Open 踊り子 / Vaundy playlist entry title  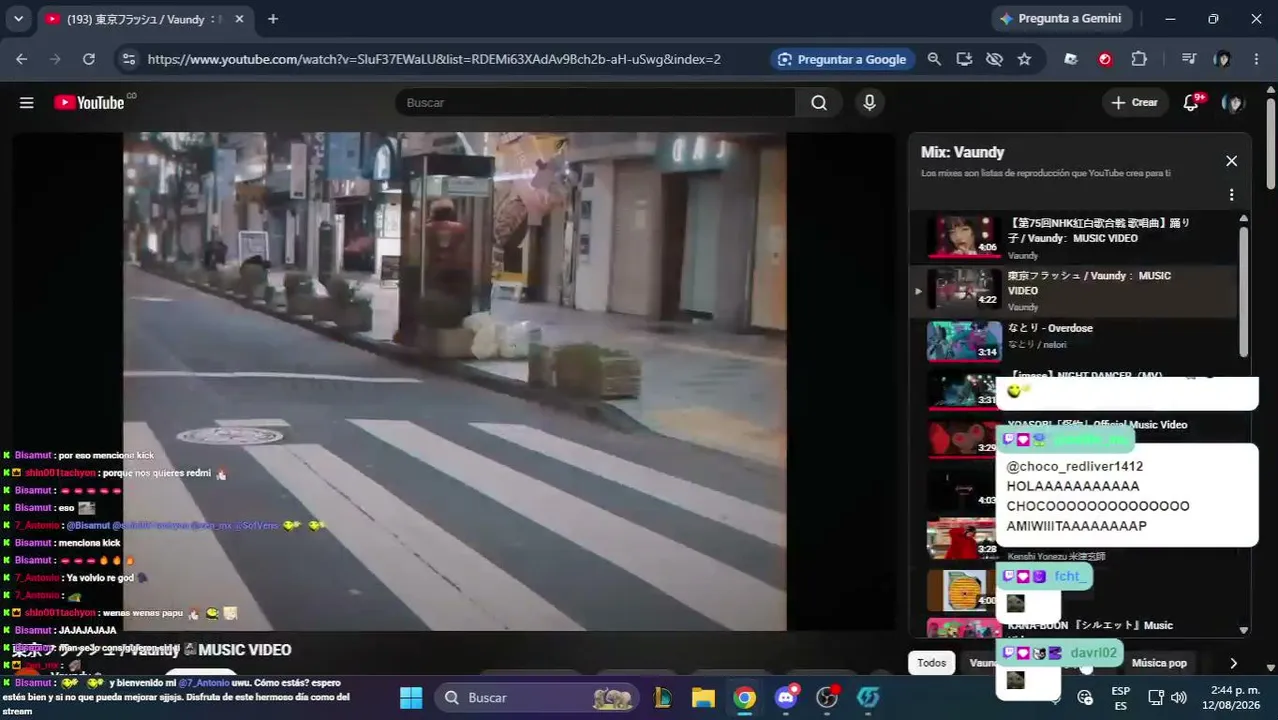click(x=1098, y=230)
